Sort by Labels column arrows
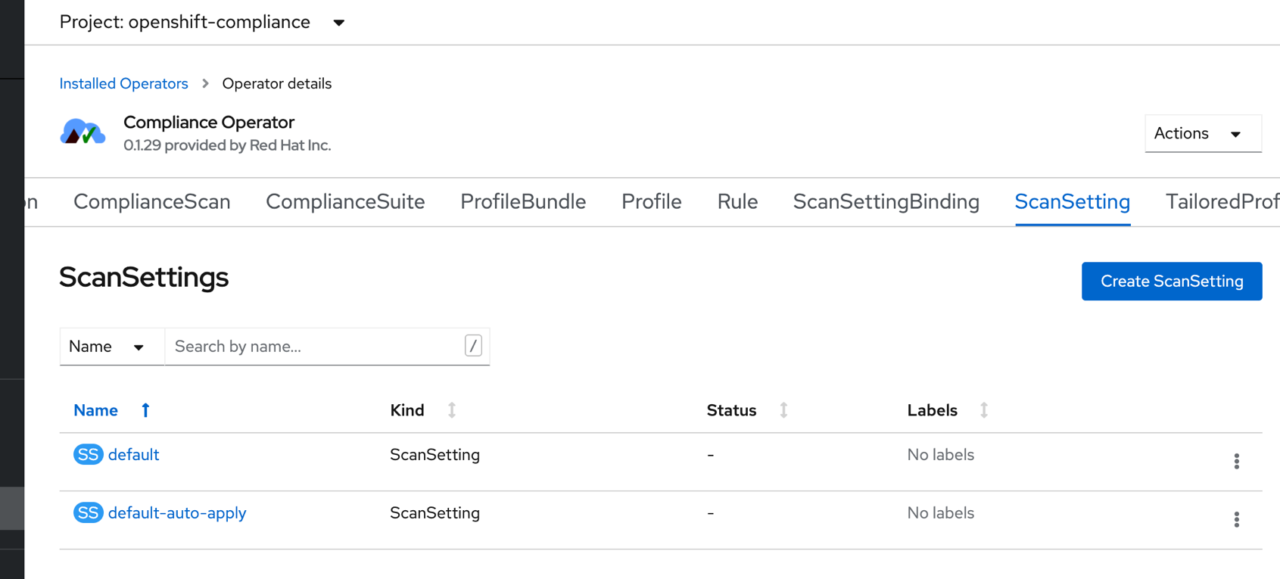The width and height of the screenshot is (1280, 579). [x=984, y=410]
